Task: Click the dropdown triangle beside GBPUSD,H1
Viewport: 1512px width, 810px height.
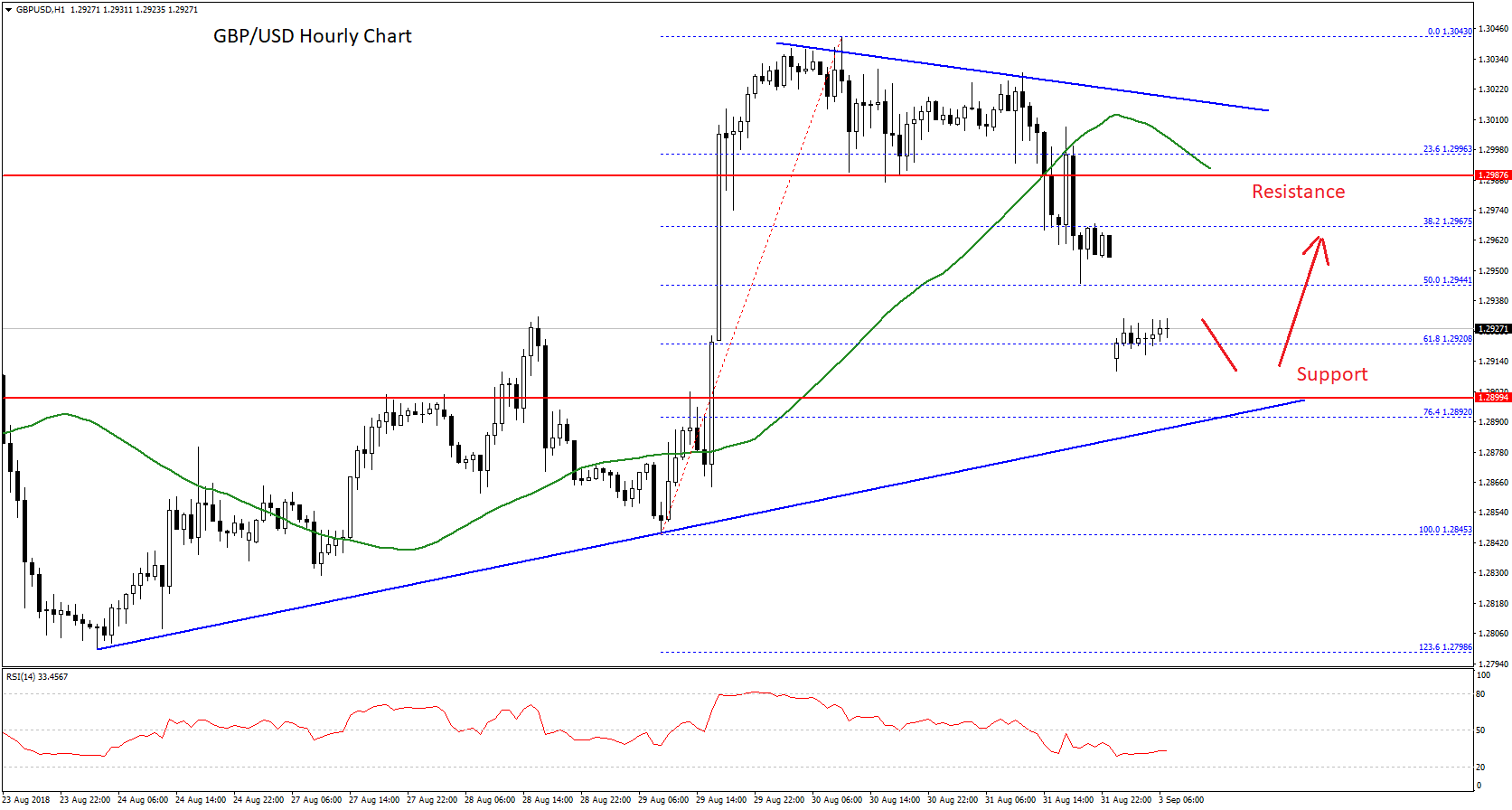Action: (8, 10)
